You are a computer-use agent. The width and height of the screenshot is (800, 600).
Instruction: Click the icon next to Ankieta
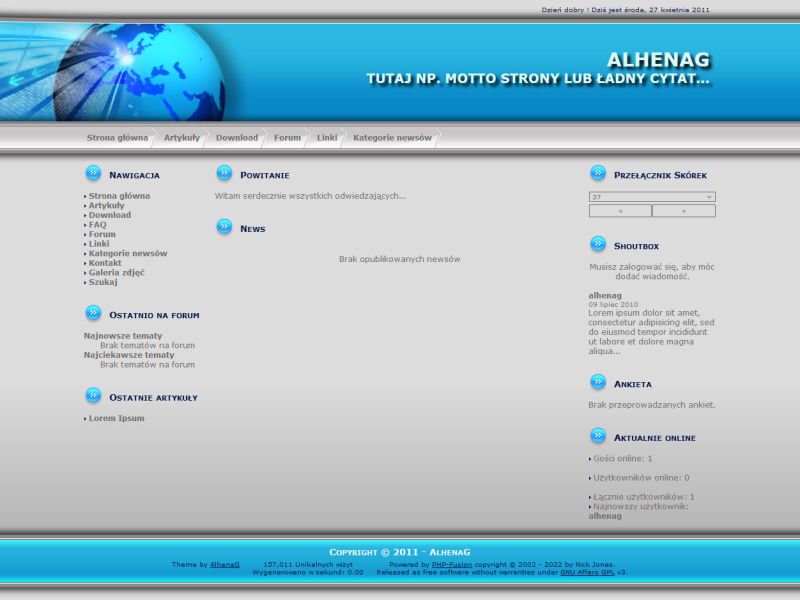click(598, 382)
